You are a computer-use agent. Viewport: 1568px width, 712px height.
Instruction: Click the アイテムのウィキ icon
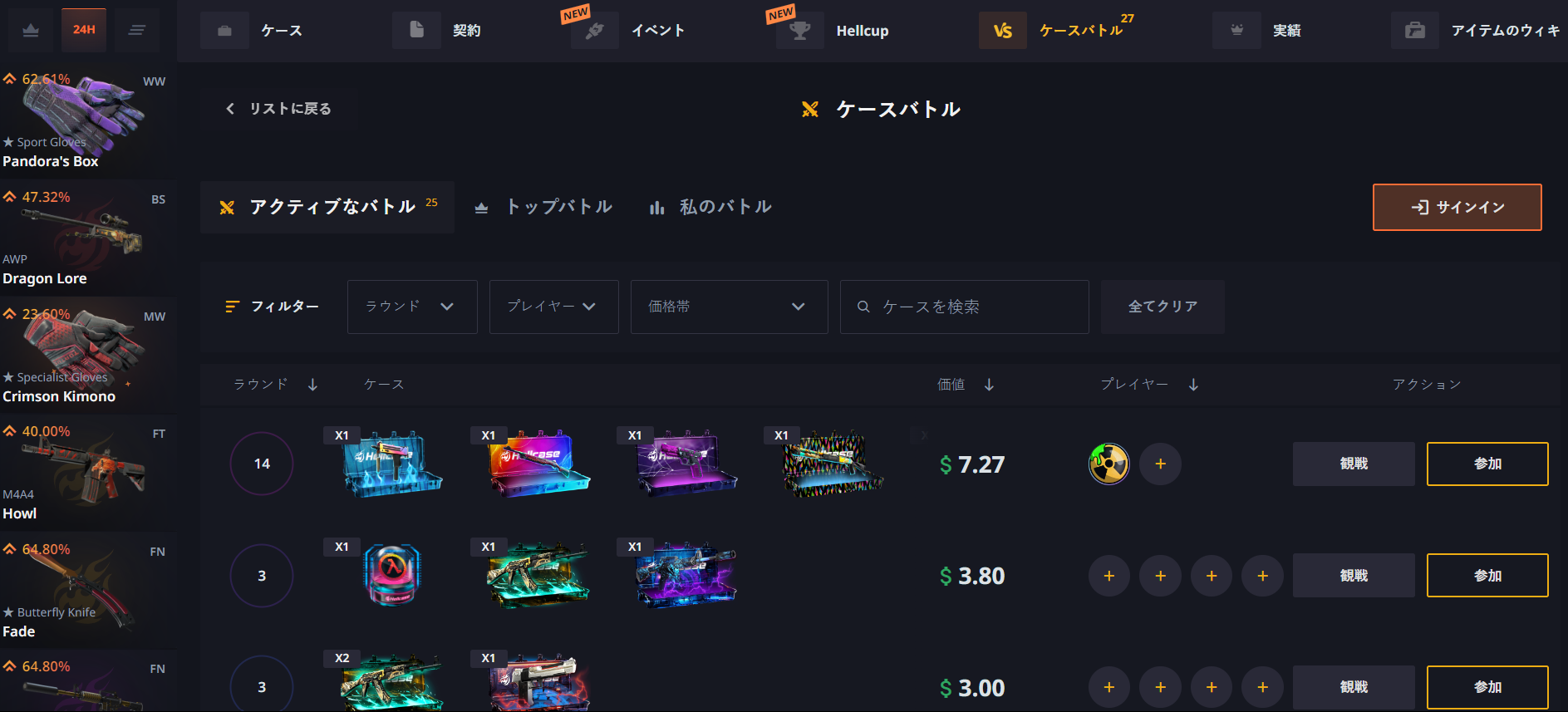1415,31
